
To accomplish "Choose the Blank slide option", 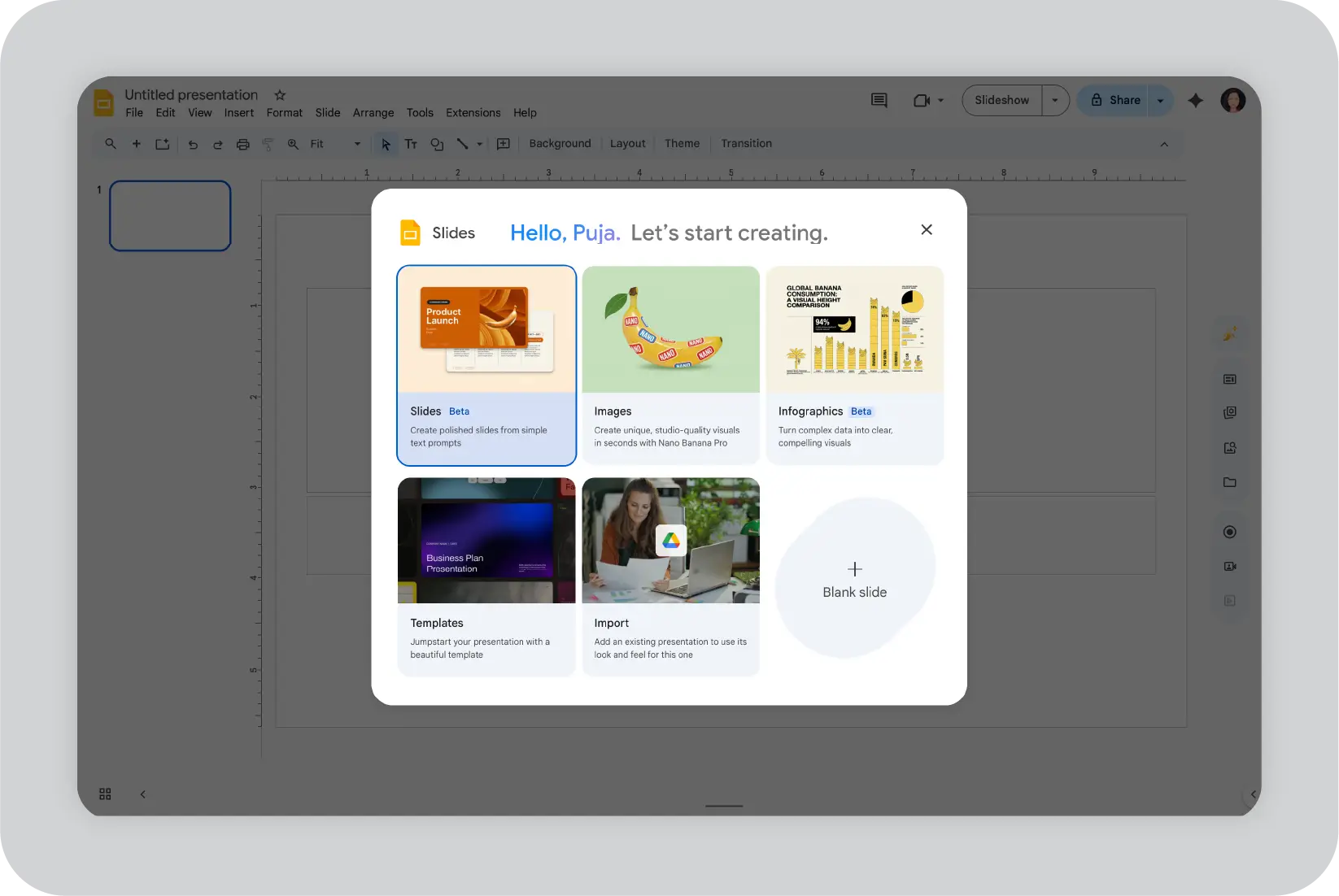I will (x=855, y=579).
